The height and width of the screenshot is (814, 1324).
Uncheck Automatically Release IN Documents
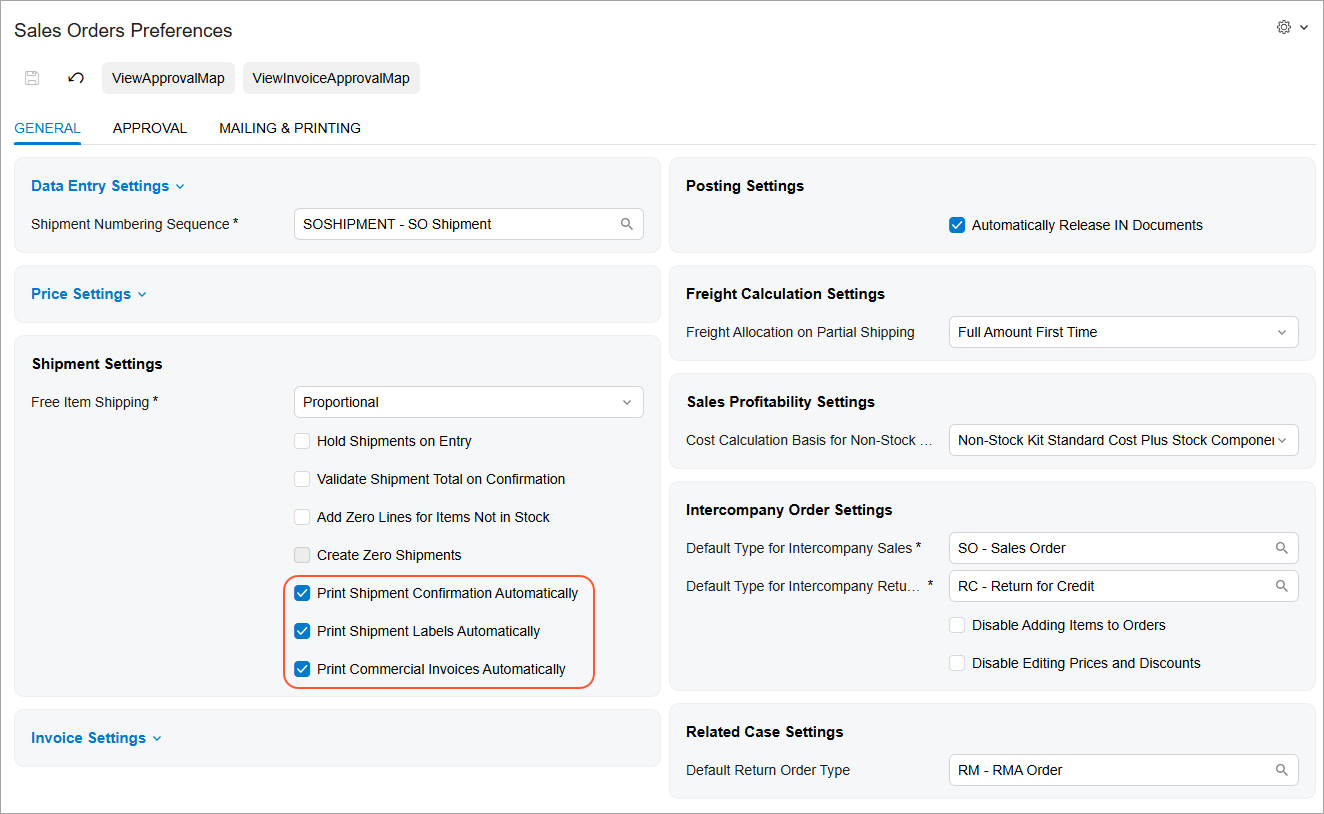coord(957,225)
